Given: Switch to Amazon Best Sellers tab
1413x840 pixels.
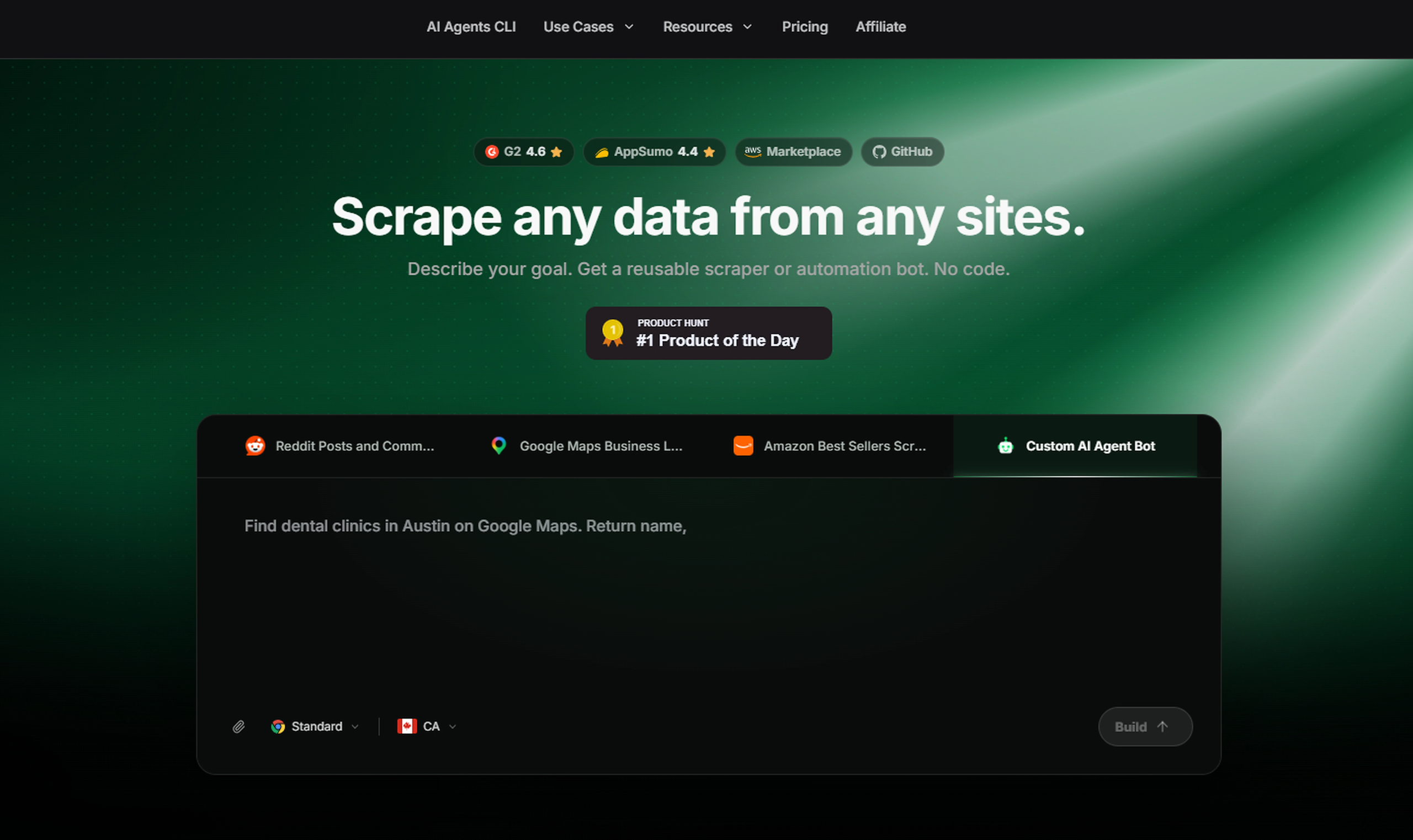Looking at the screenshot, I should pyautogui.click(x=831, y=446).
